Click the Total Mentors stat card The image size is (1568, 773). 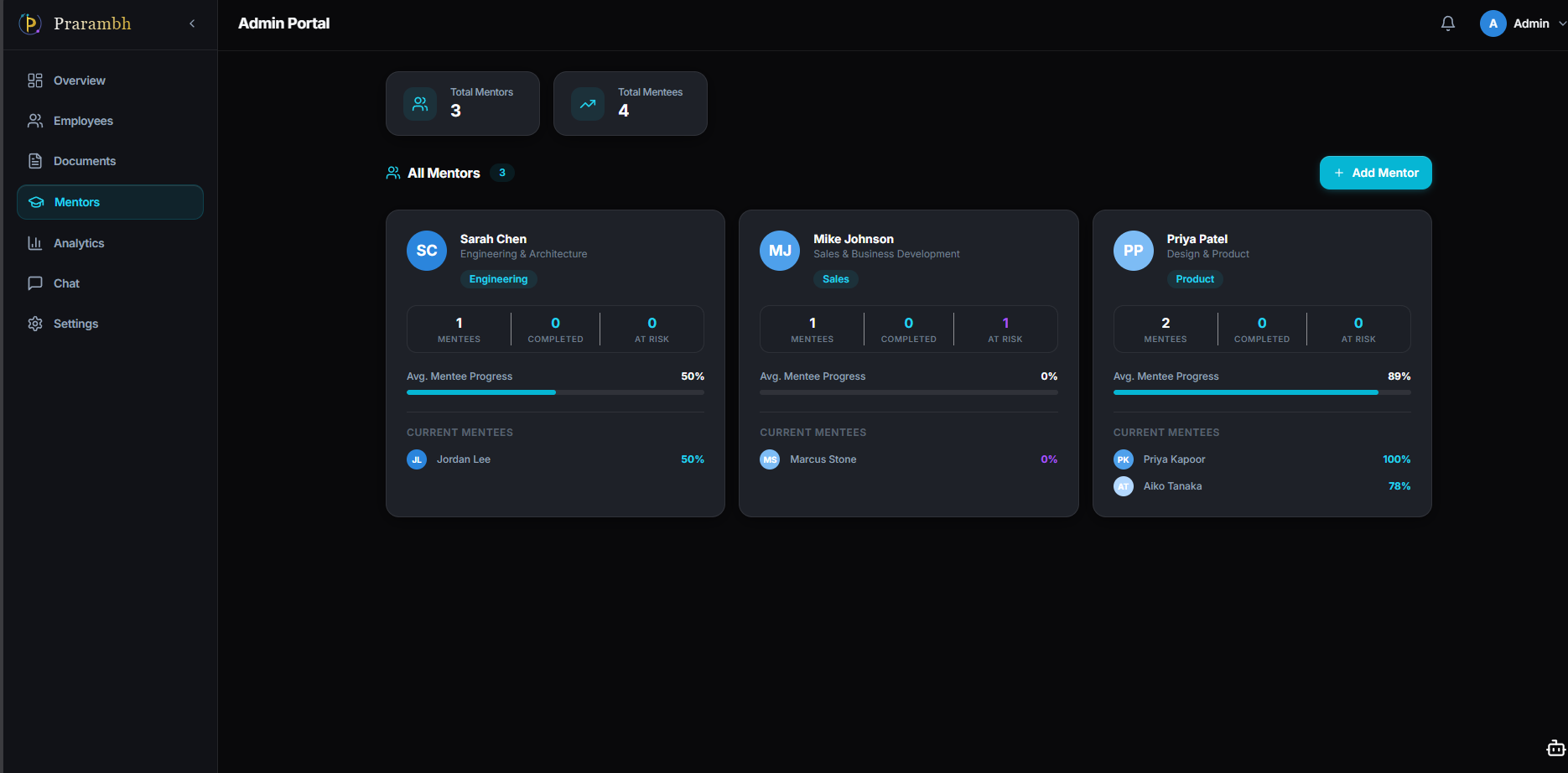(x=463, y=103)
